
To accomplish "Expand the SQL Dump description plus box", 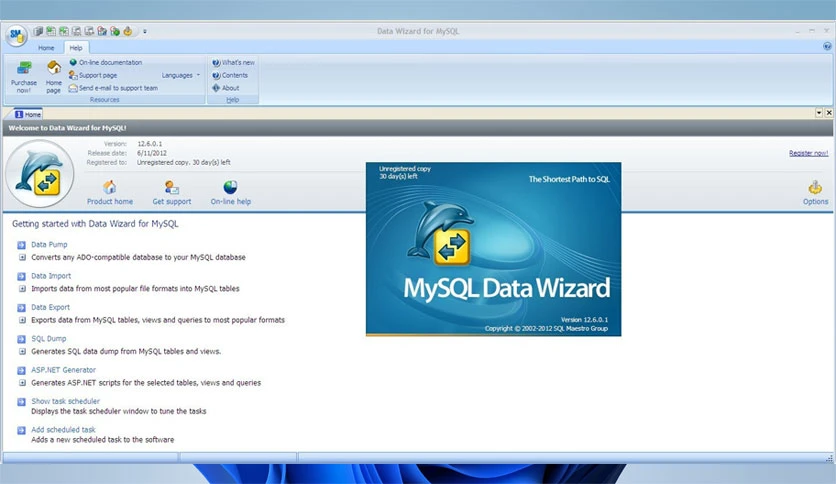I will click(22, 351).
